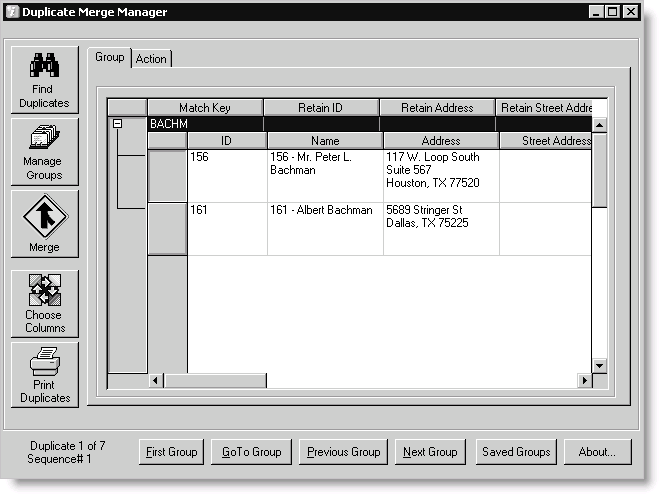Click the First Group button
This screenshot has height=495, width=660.
171,452
